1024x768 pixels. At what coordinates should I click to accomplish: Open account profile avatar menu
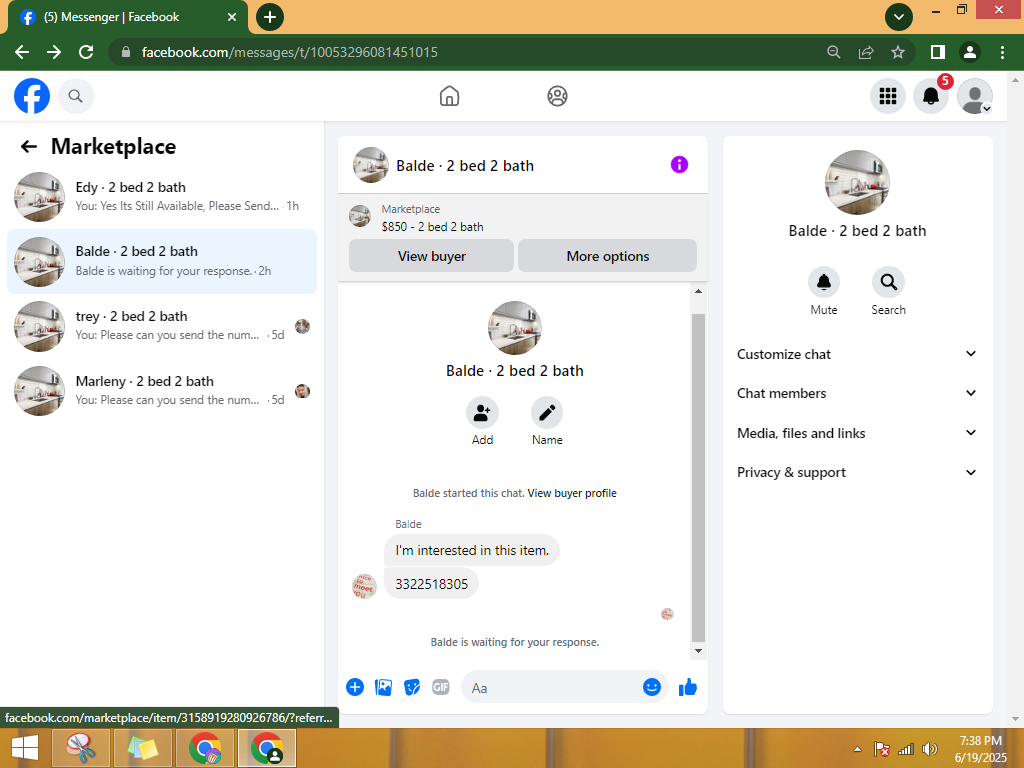(975, 96)
